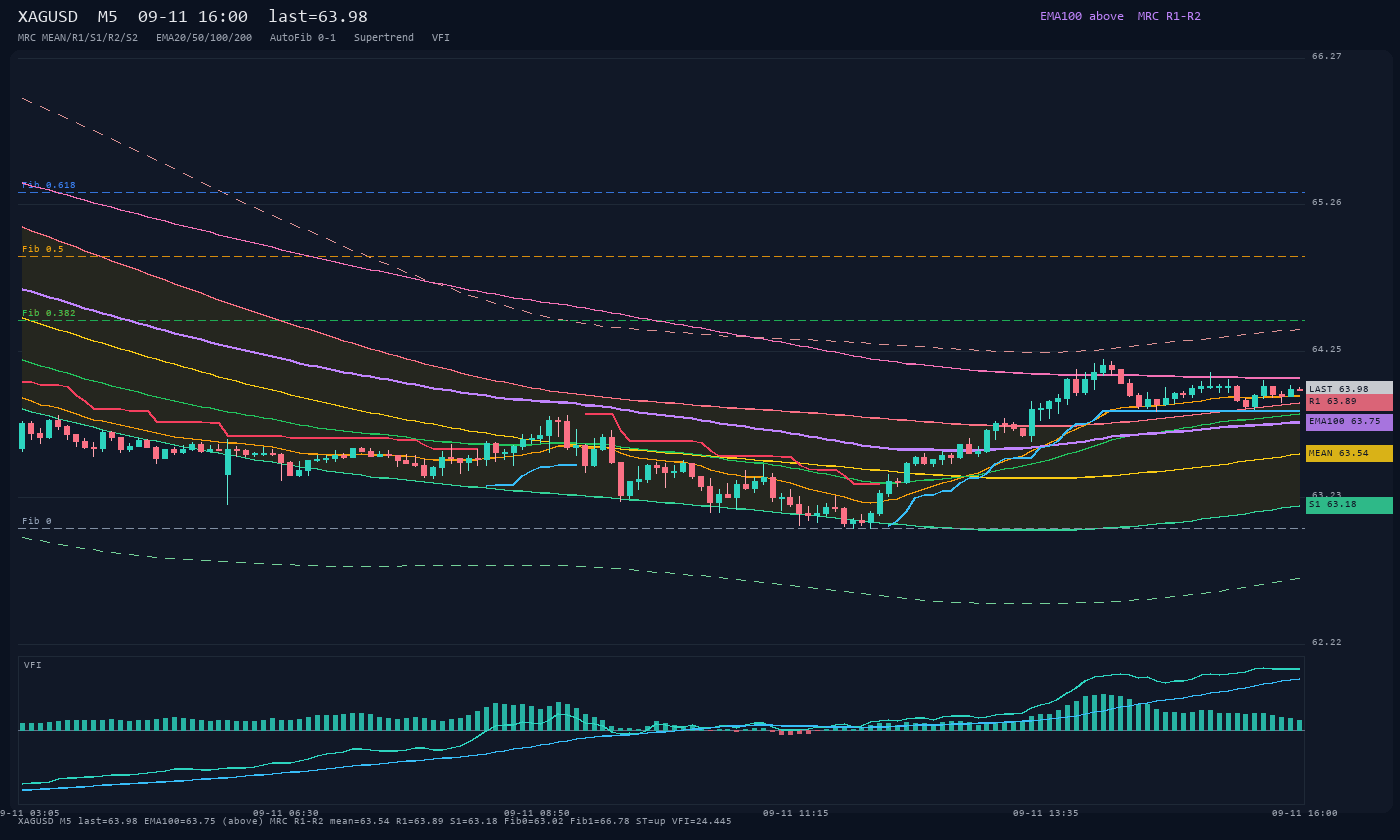Viewport: 1400px width, 840px height.
Task: Click the VFI label in header
Action: [441, 38]
